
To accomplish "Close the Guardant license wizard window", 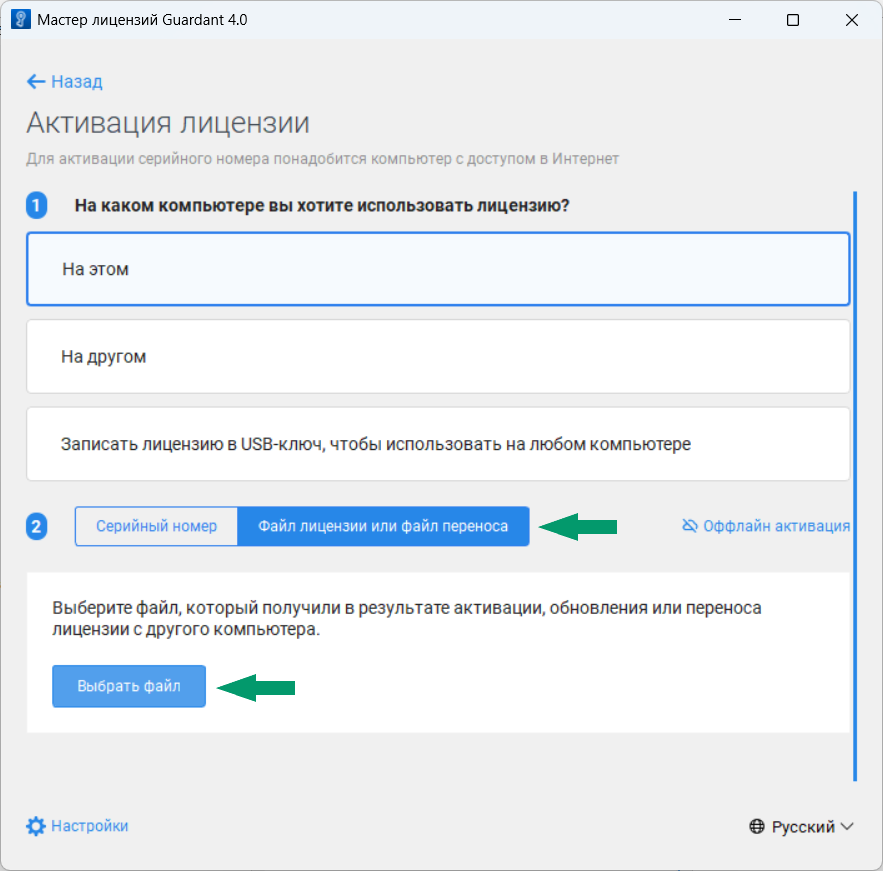I will point(852,20).
